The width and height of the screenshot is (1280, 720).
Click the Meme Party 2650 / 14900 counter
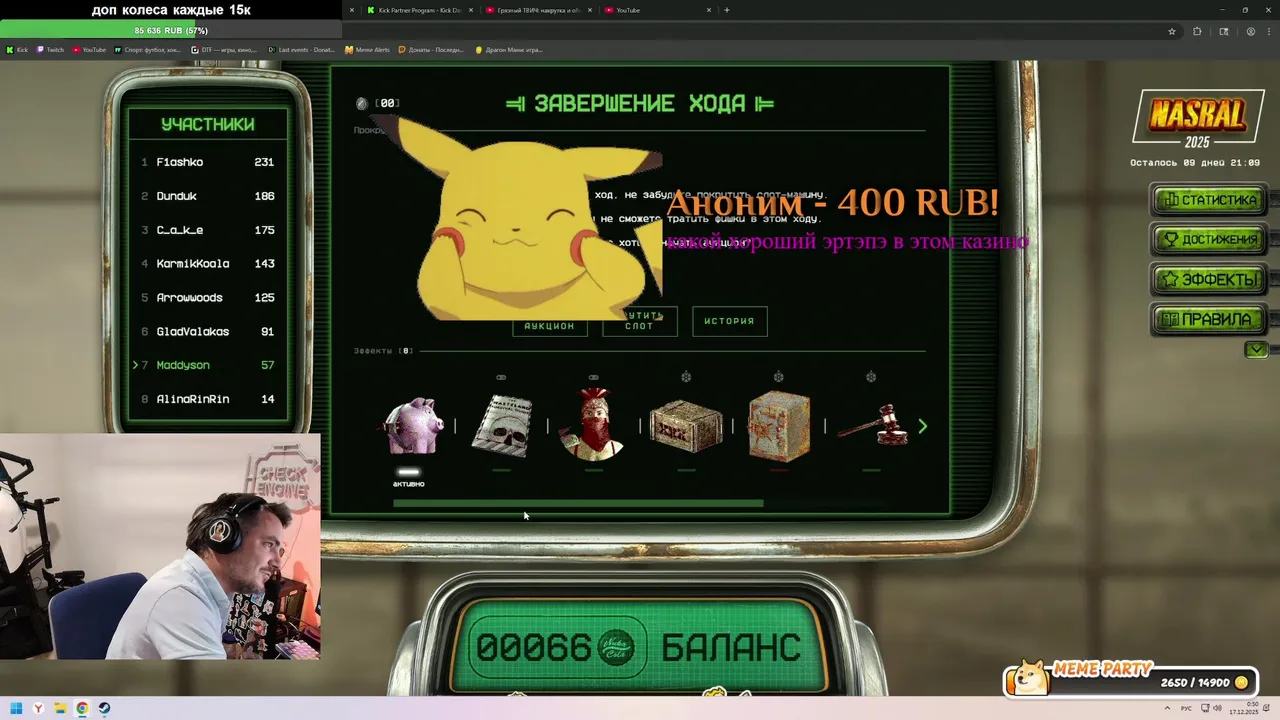(1204, 683)
